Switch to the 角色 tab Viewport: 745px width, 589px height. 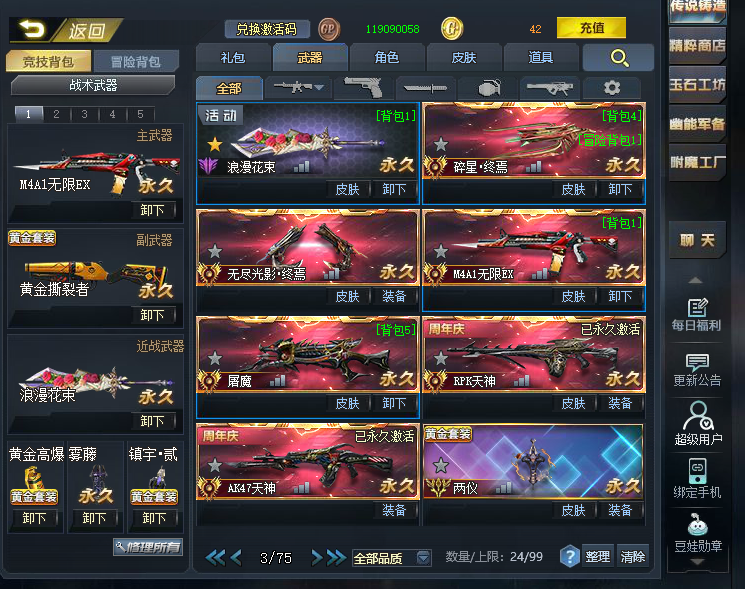(387, 57)
